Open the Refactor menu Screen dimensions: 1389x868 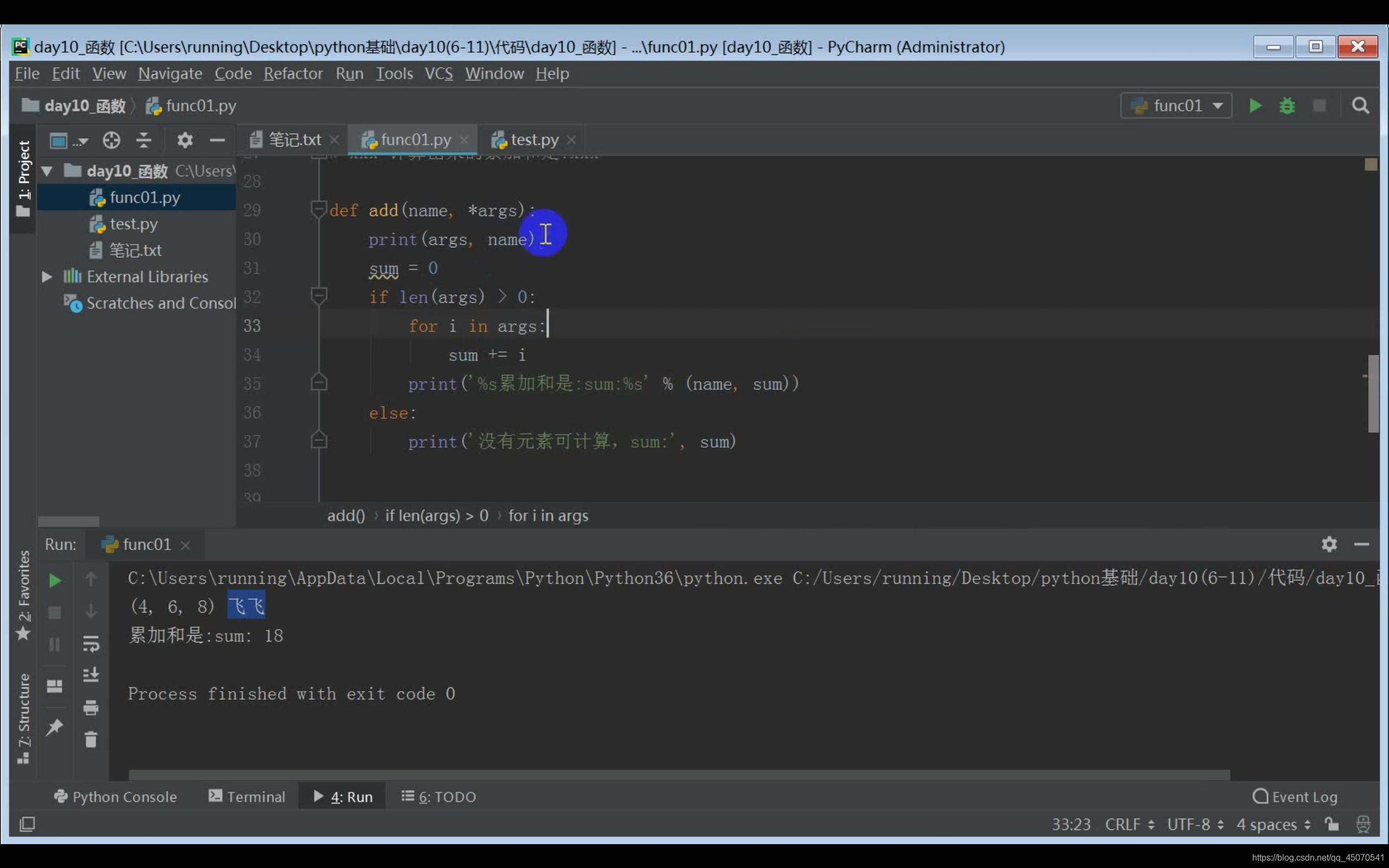point(293,73)
